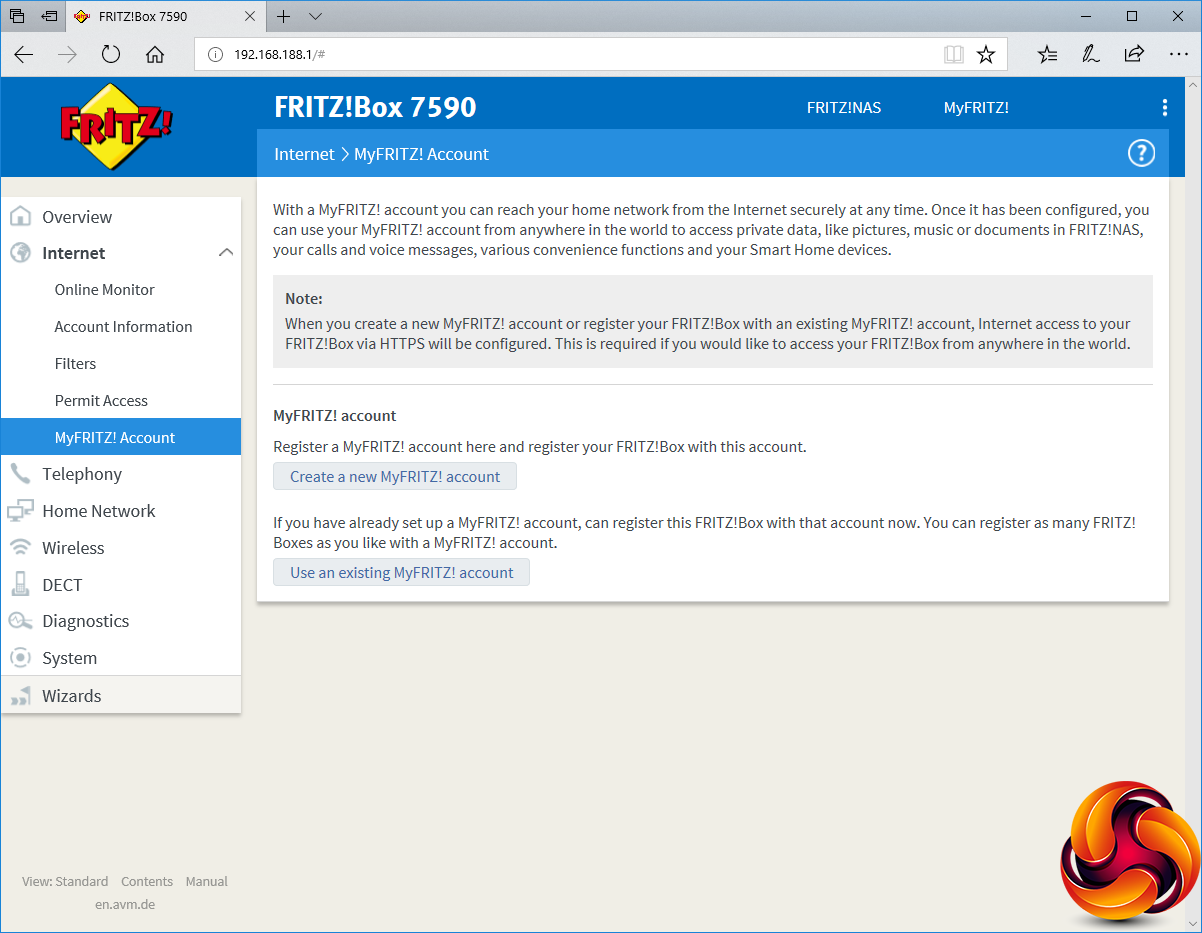Click the Wireless wifi icon
The width and height of the screenshot is (1202, 933).
pos(20,548)
